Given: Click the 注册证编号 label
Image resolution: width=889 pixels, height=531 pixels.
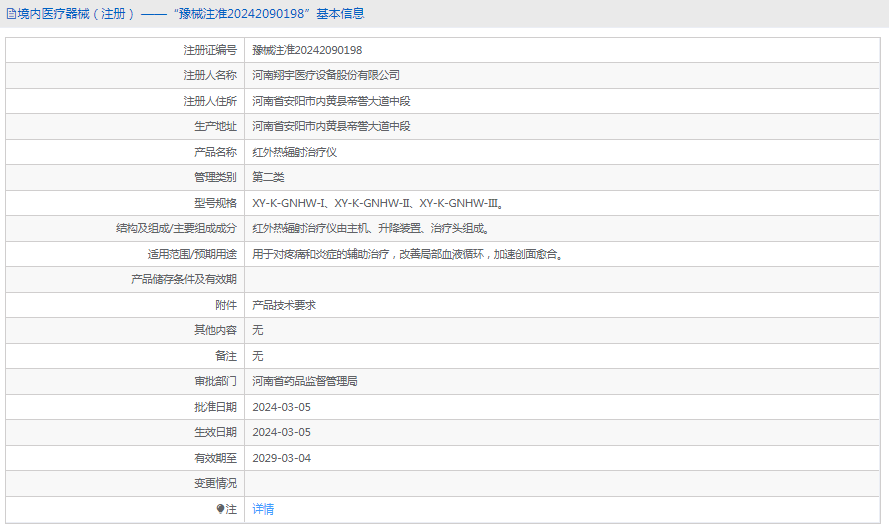Looking at the screenshot, I should point(210,50).
